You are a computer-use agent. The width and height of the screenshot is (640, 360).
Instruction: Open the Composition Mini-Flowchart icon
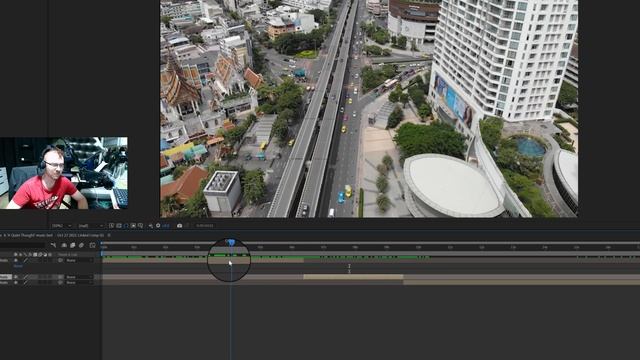pos(53,245)
